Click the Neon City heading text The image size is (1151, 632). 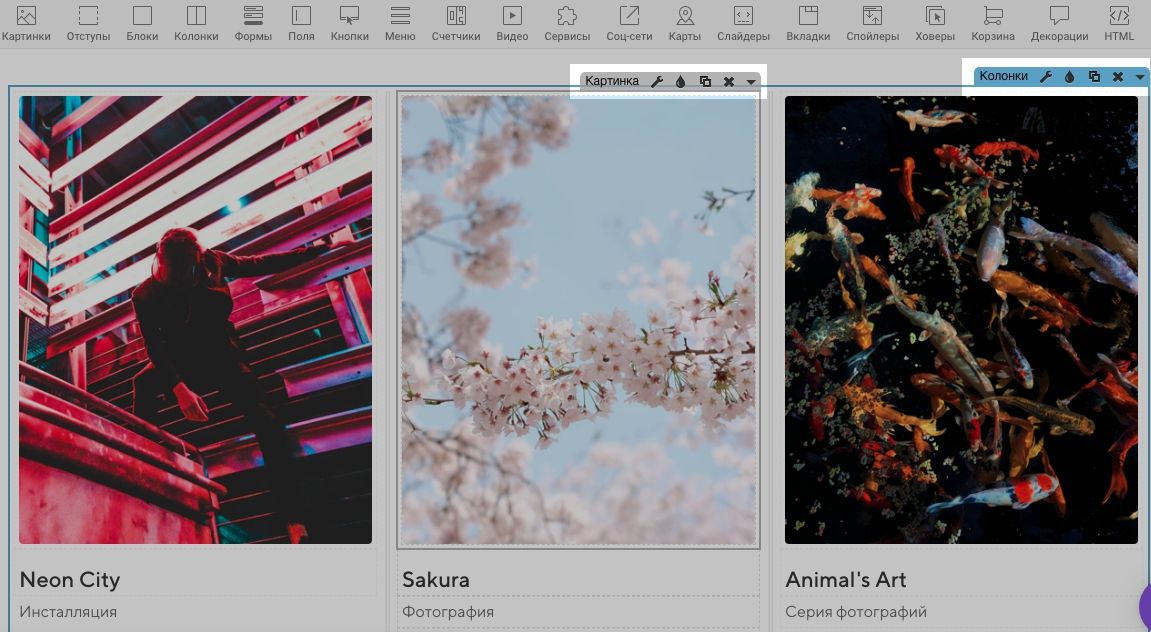click(x=70, y=580)
